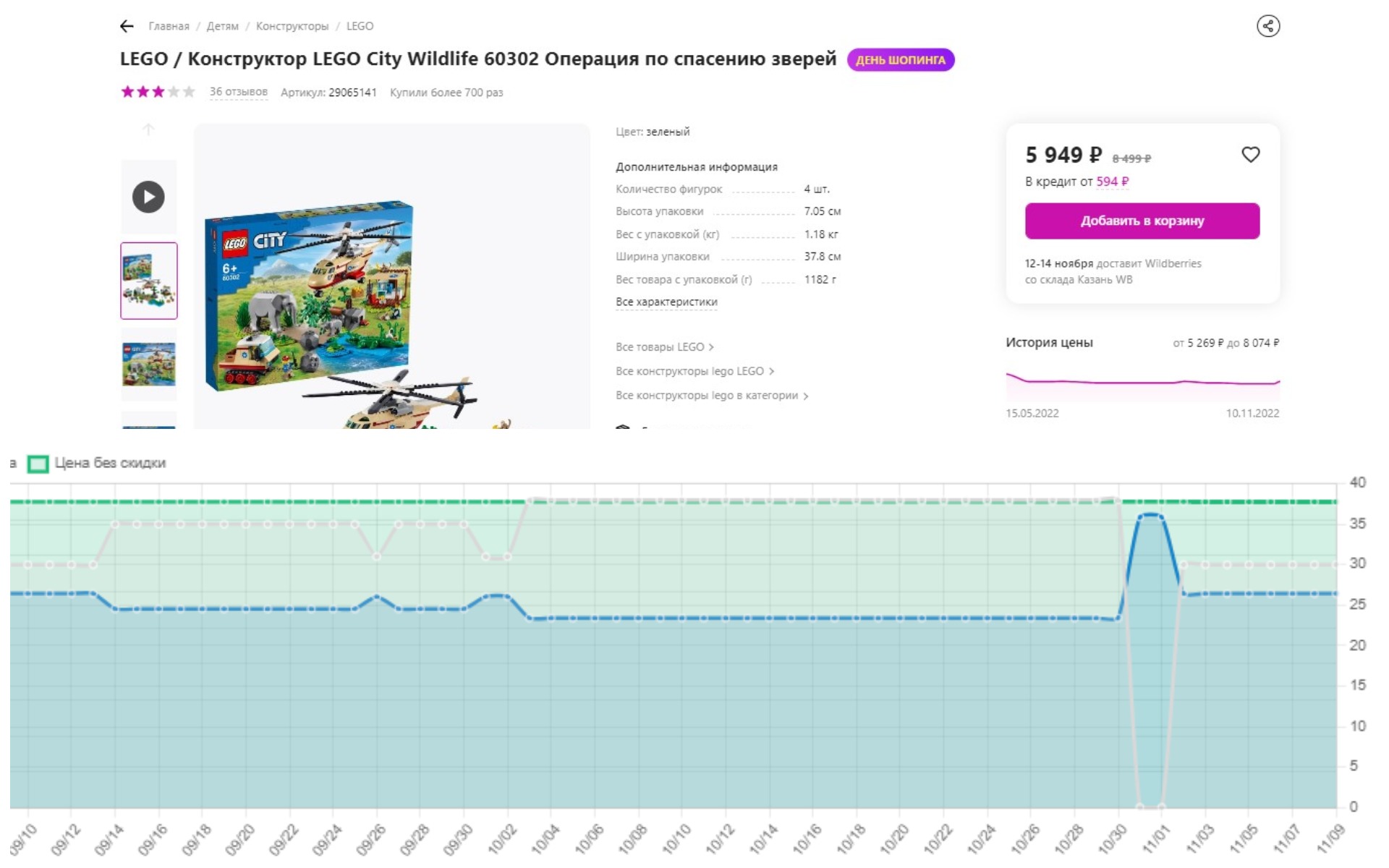Go to 'Главная' breadcrumb
The image size is (1389, 868).
pos(169,27)
